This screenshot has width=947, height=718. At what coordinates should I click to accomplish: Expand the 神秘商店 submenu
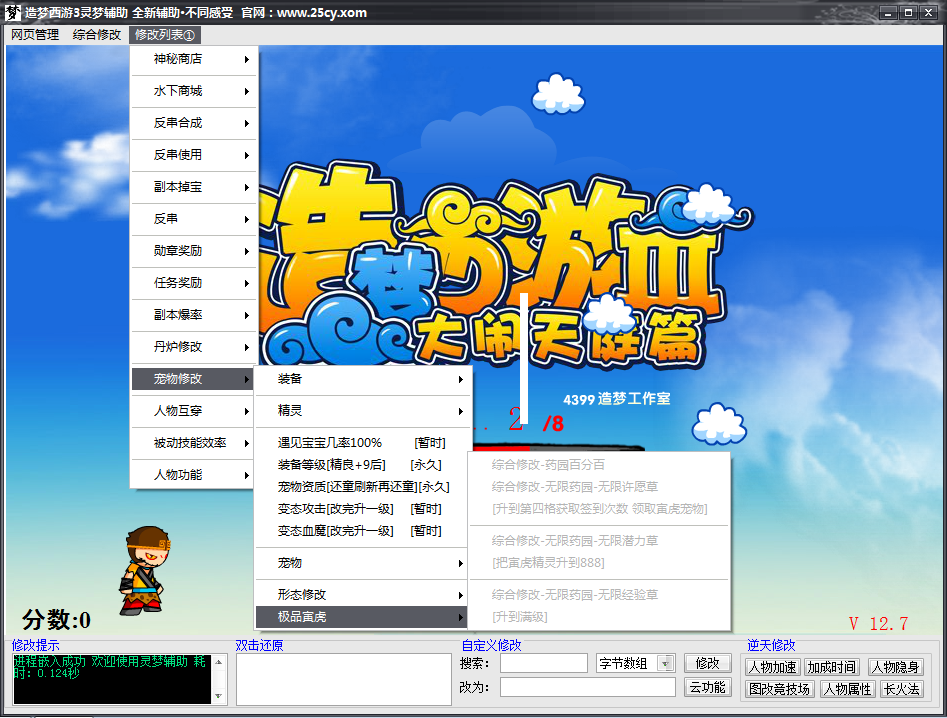(194, 59)
